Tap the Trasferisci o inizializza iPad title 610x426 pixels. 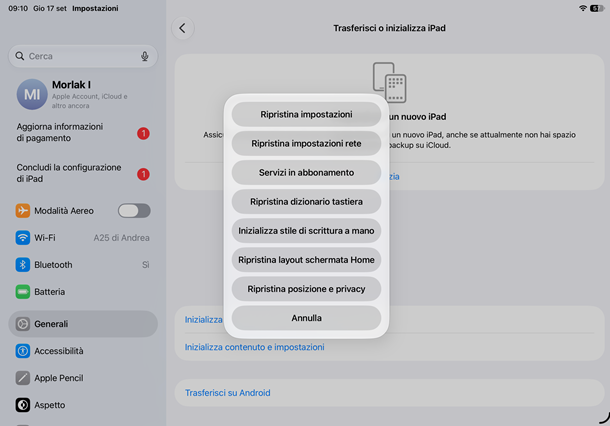pyautogui.click(x=389, y=28)
